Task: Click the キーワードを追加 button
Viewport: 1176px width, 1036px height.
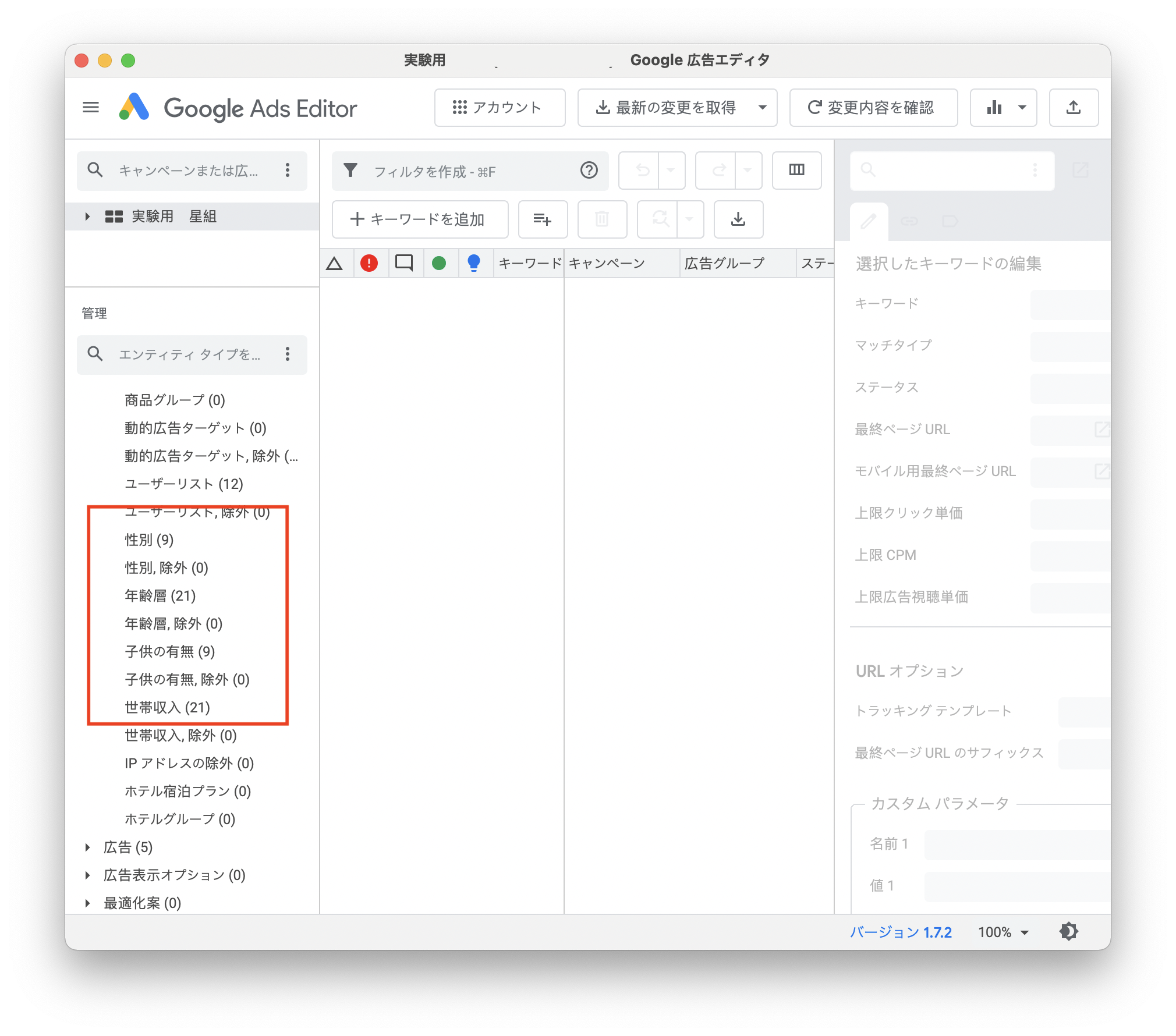Action: (420, 219)
